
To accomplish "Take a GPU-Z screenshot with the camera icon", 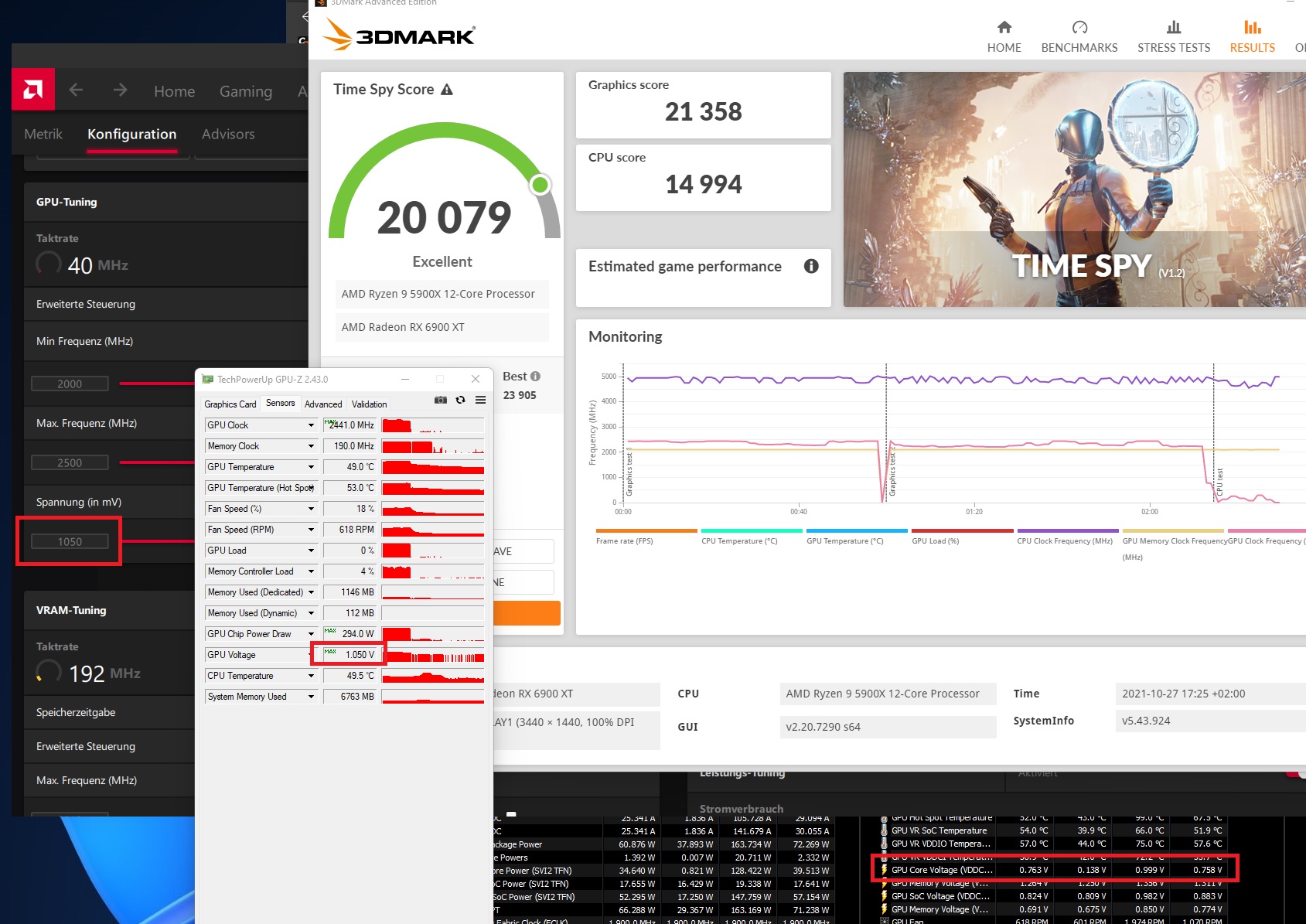I will (x=441, y=400).
